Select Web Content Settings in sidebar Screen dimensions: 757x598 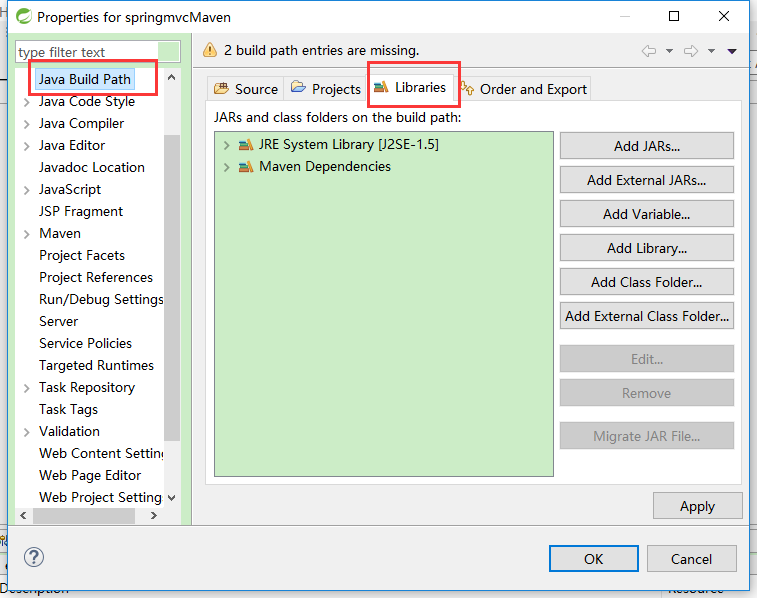[101, 453]
